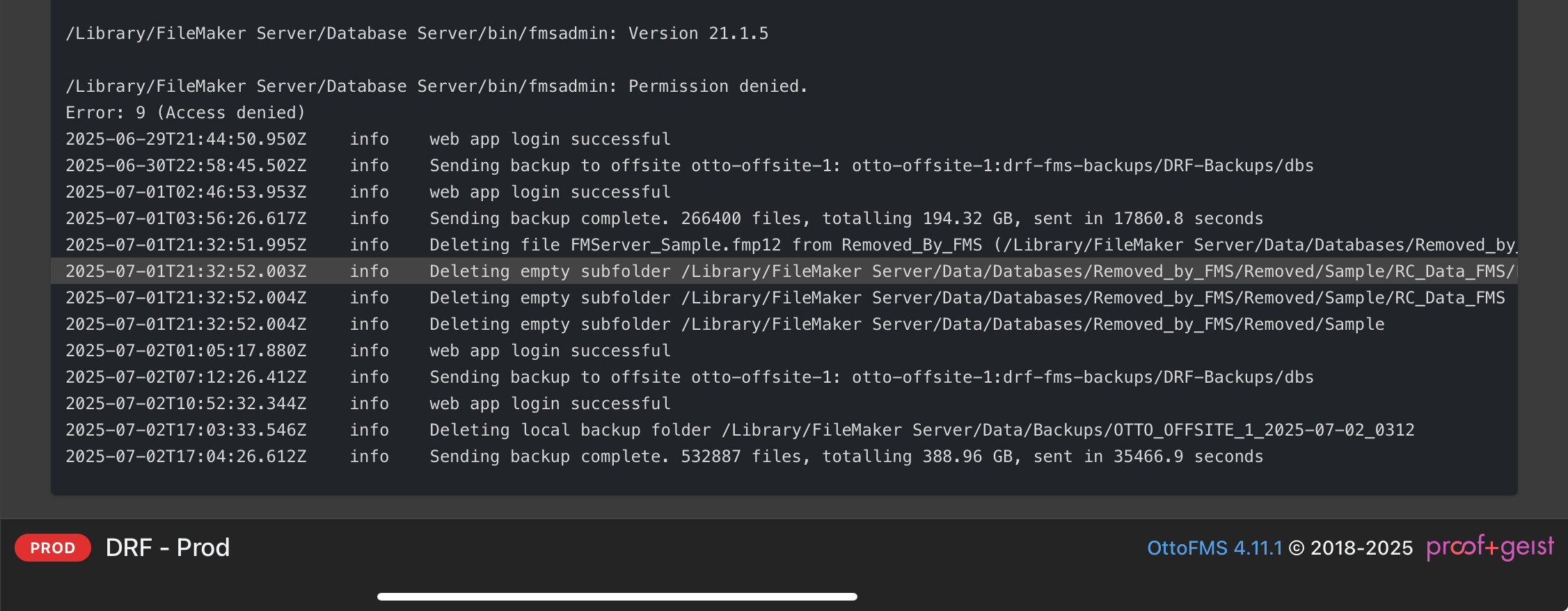Select the highlighted 21:32:52.003Z log row

click(x=784, y=271)
